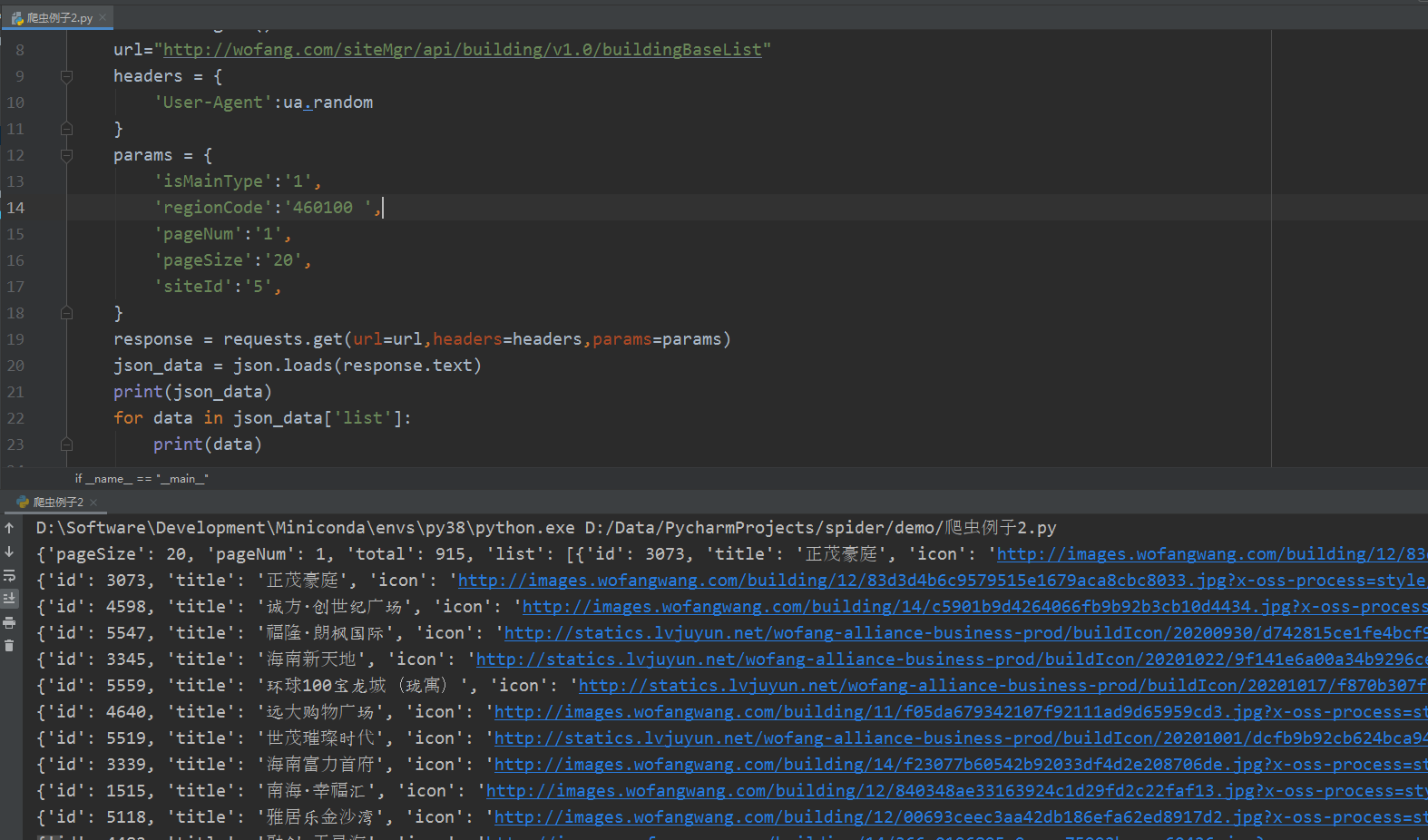Click line number 22 in the gutter
Image resolution: width=1428 pixels, height=840 pixels.
click(16, 418)
